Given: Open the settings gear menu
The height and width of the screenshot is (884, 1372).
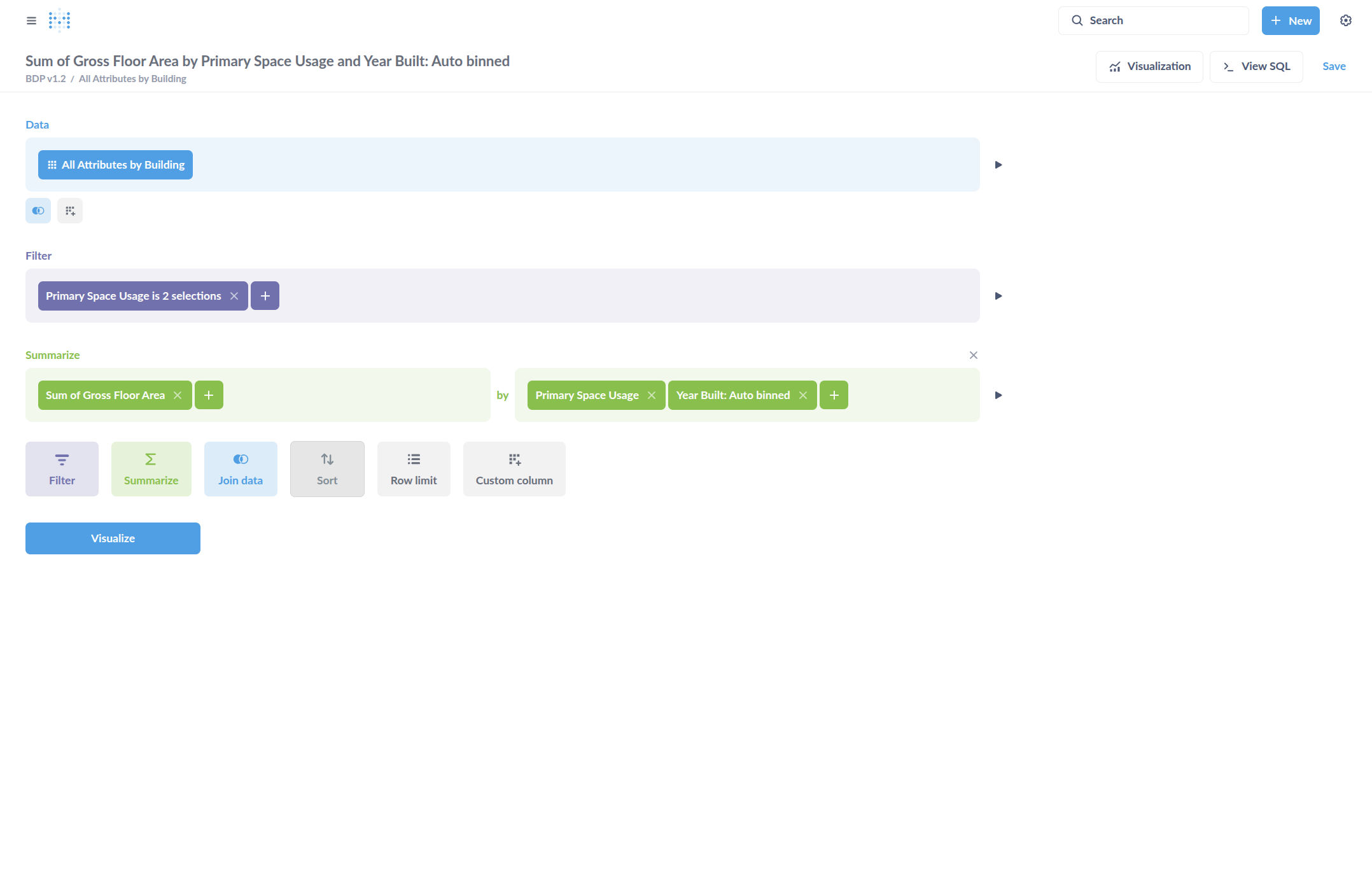Looking at the screenshot, I should click(1345, 20).
